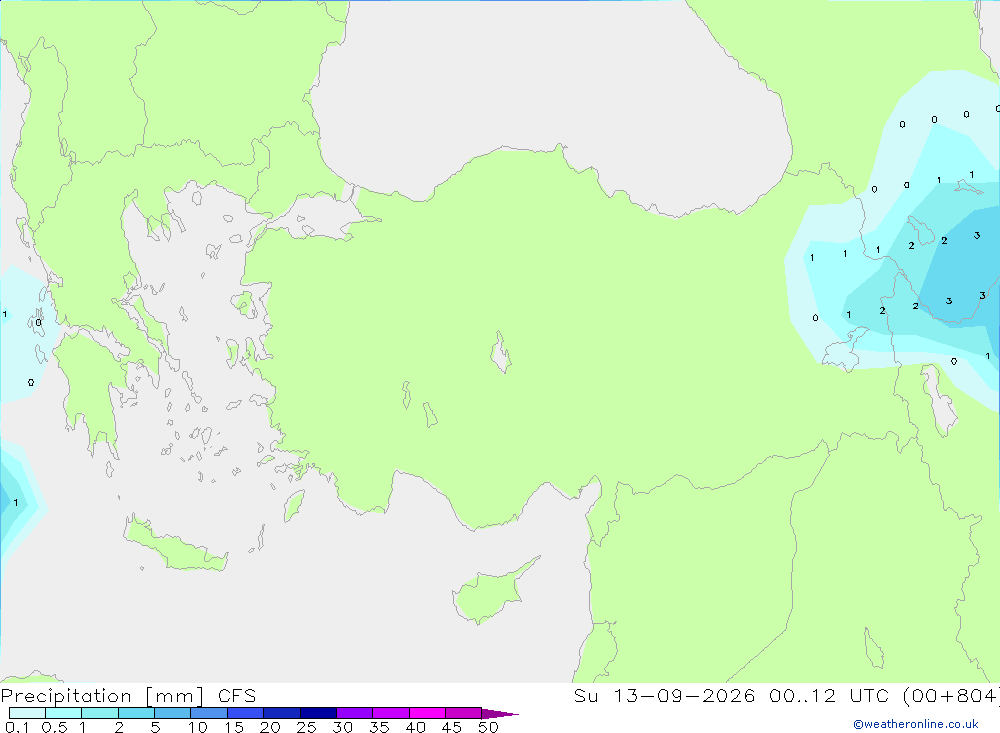Click the '35' legend scale label
The image size is (1000, 733).
click(379, 727)
